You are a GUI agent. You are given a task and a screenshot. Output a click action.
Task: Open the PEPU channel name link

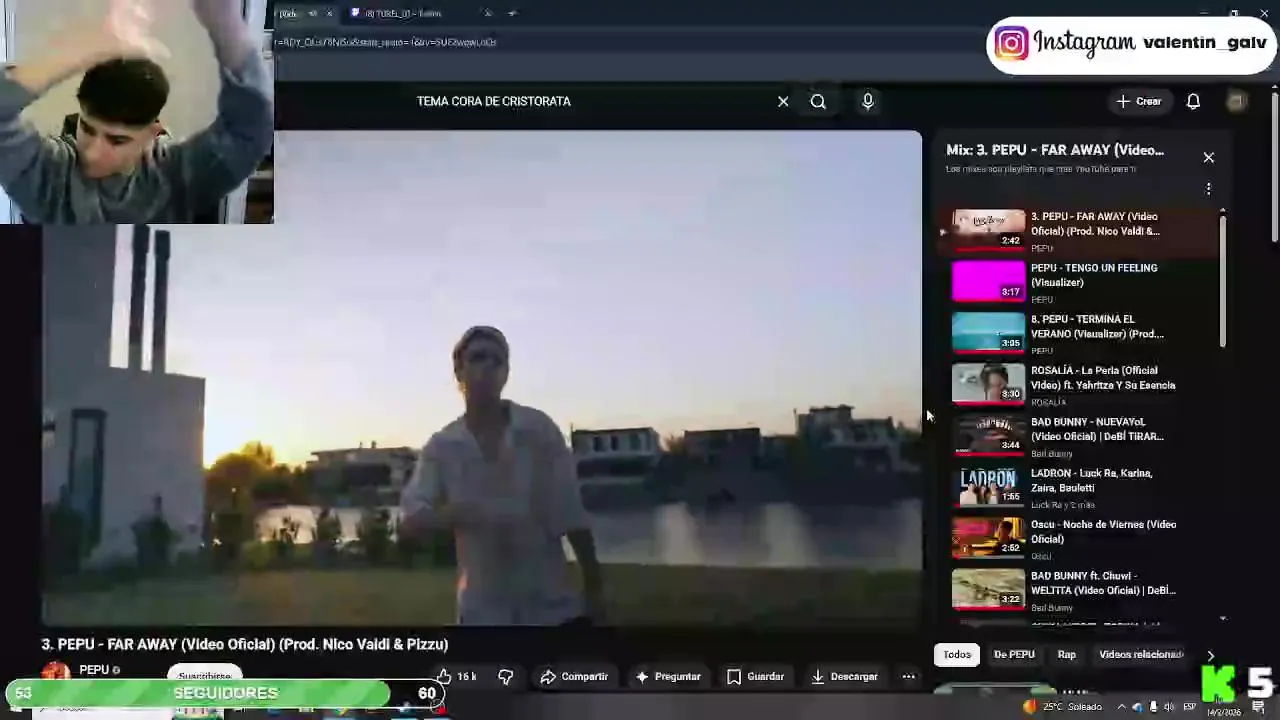pyautogui.click(x=94, y=670)
